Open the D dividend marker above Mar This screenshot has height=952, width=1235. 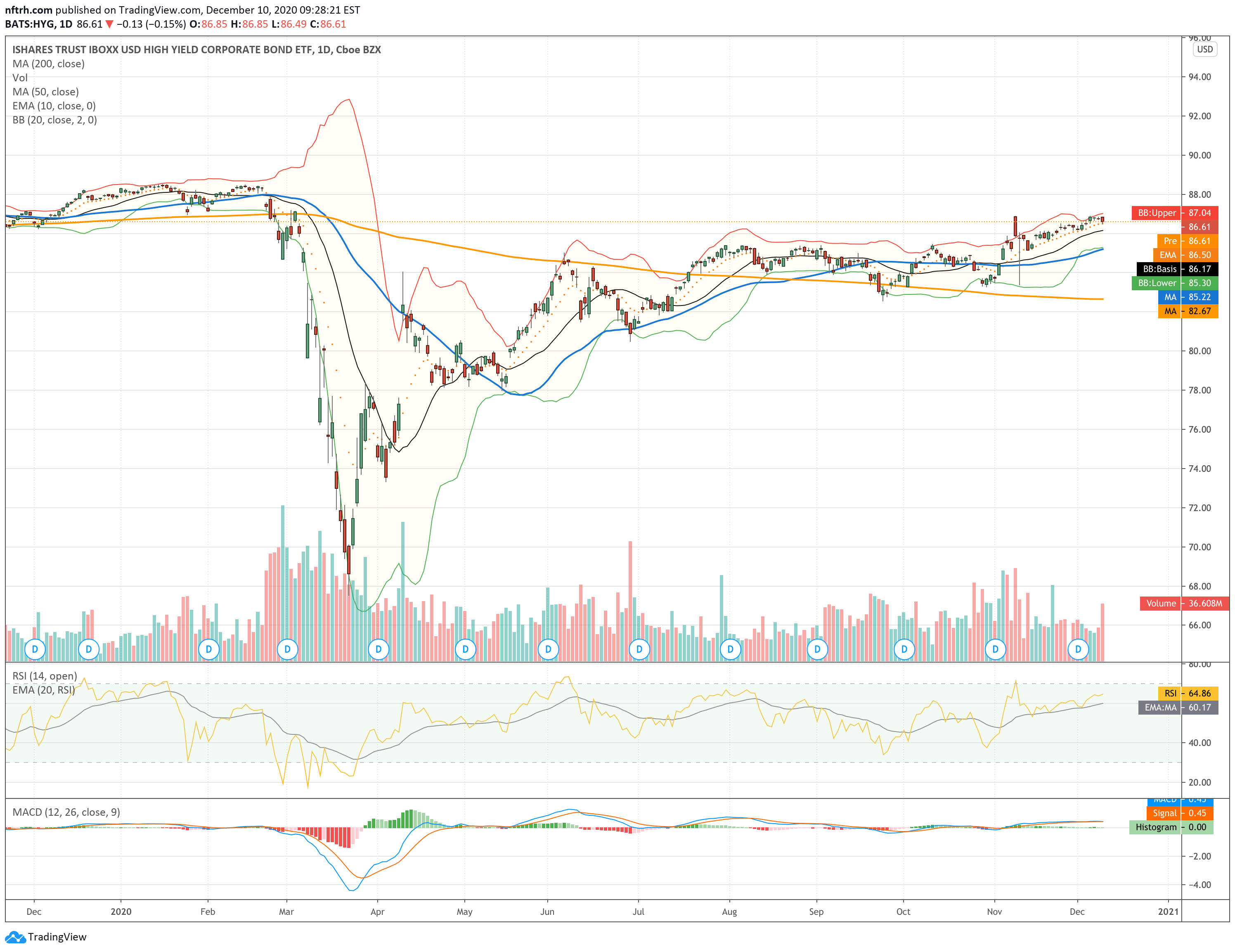pos(287,649)
